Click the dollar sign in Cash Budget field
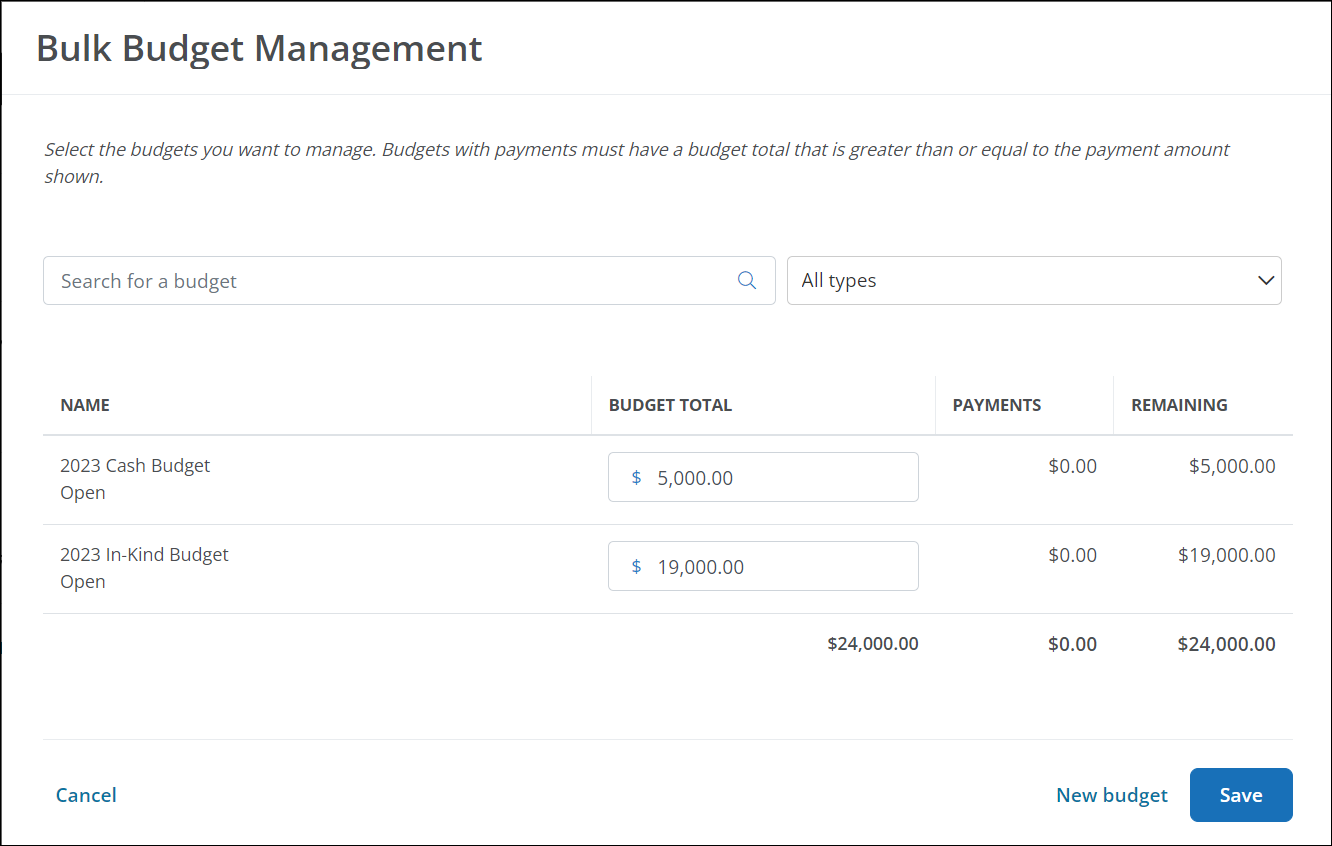 636,478
